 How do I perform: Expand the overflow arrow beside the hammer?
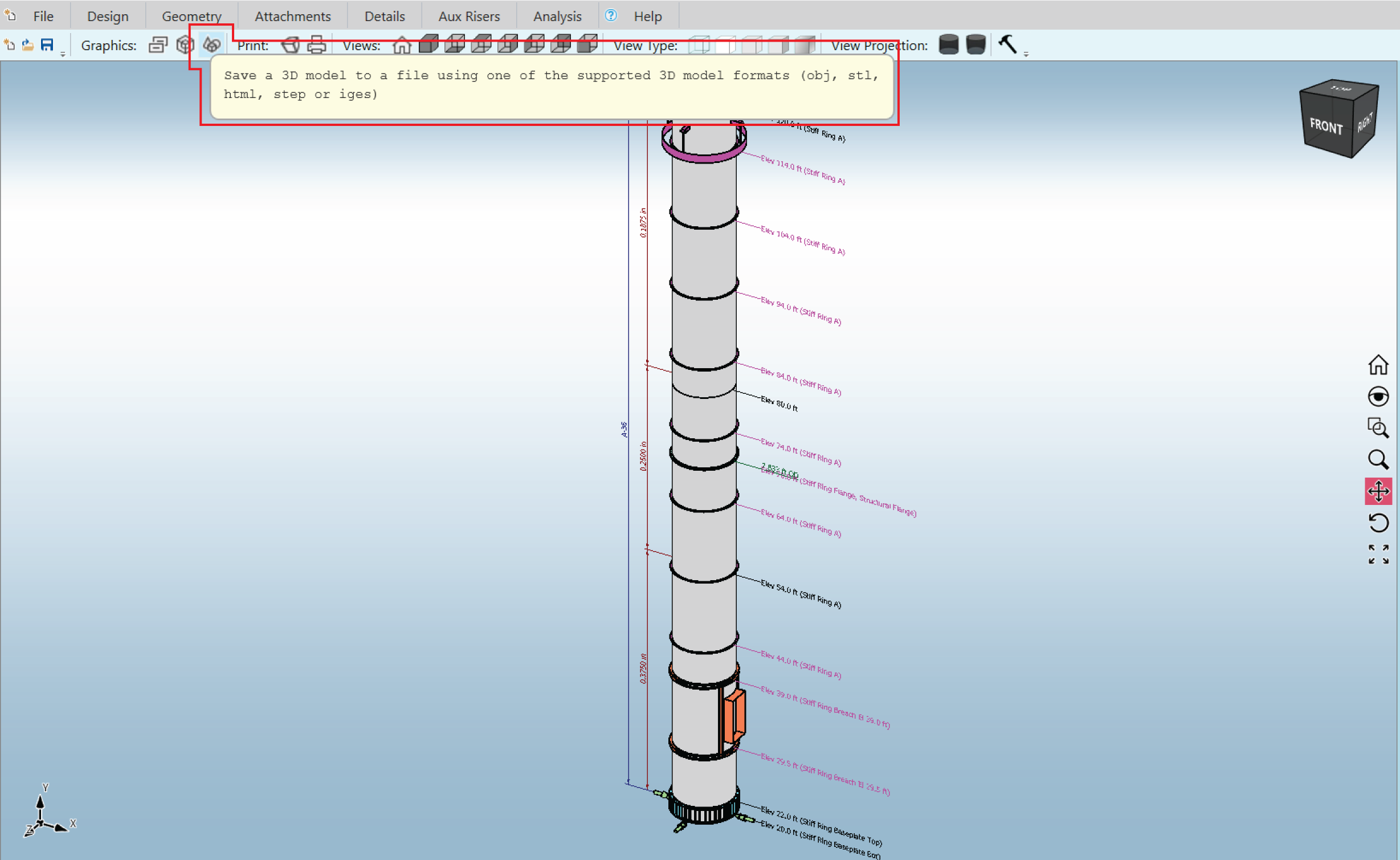1026,54
